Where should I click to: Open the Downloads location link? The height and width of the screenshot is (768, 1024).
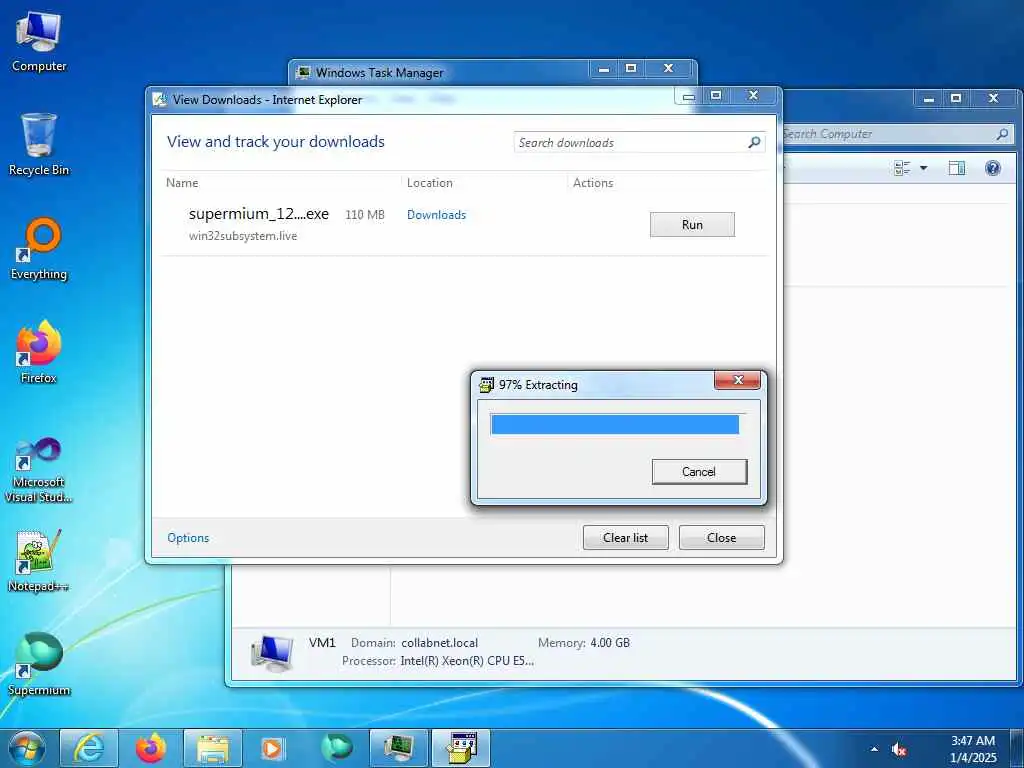(436, 215)
